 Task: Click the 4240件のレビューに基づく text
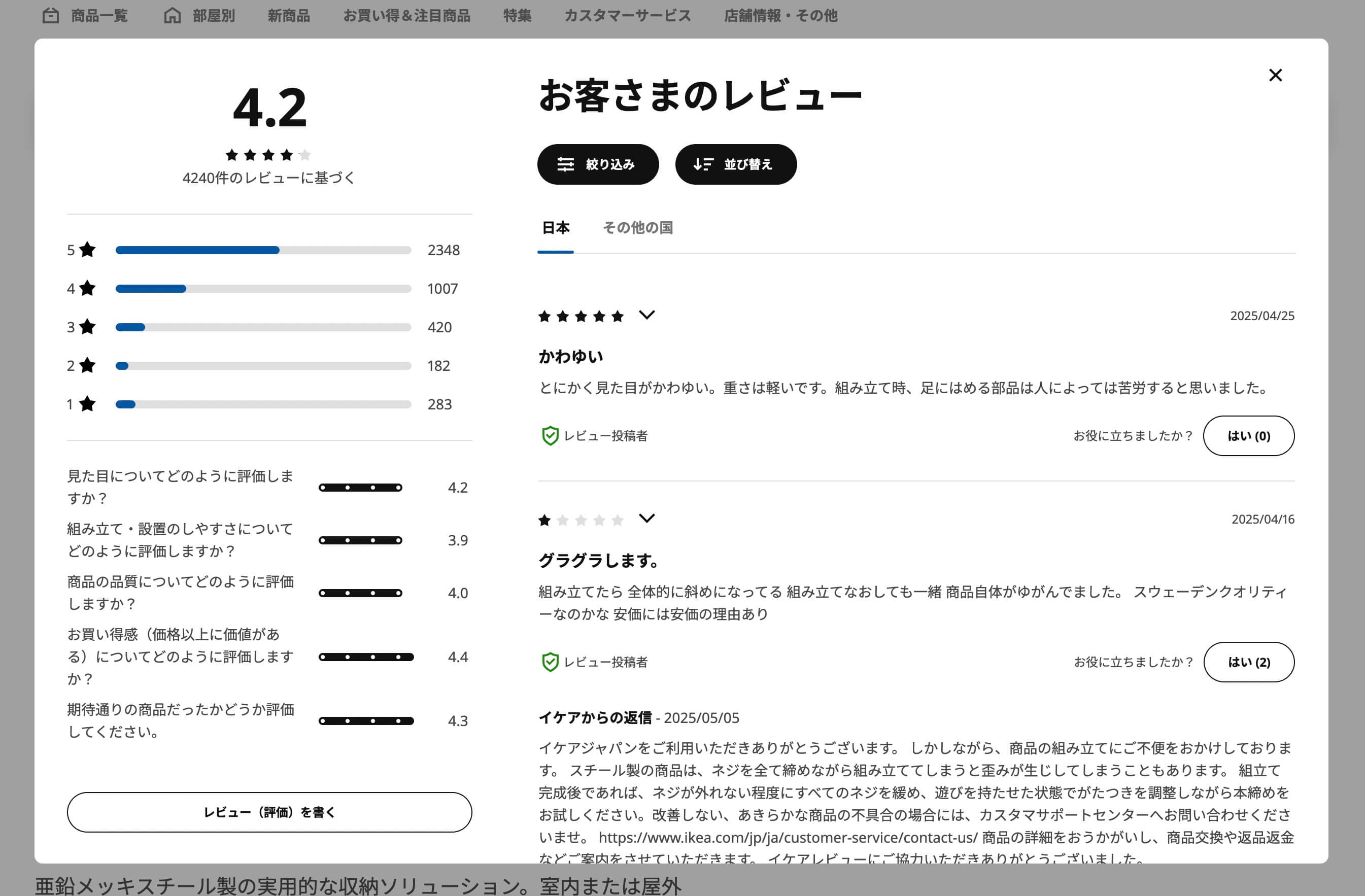coord(268,178)
